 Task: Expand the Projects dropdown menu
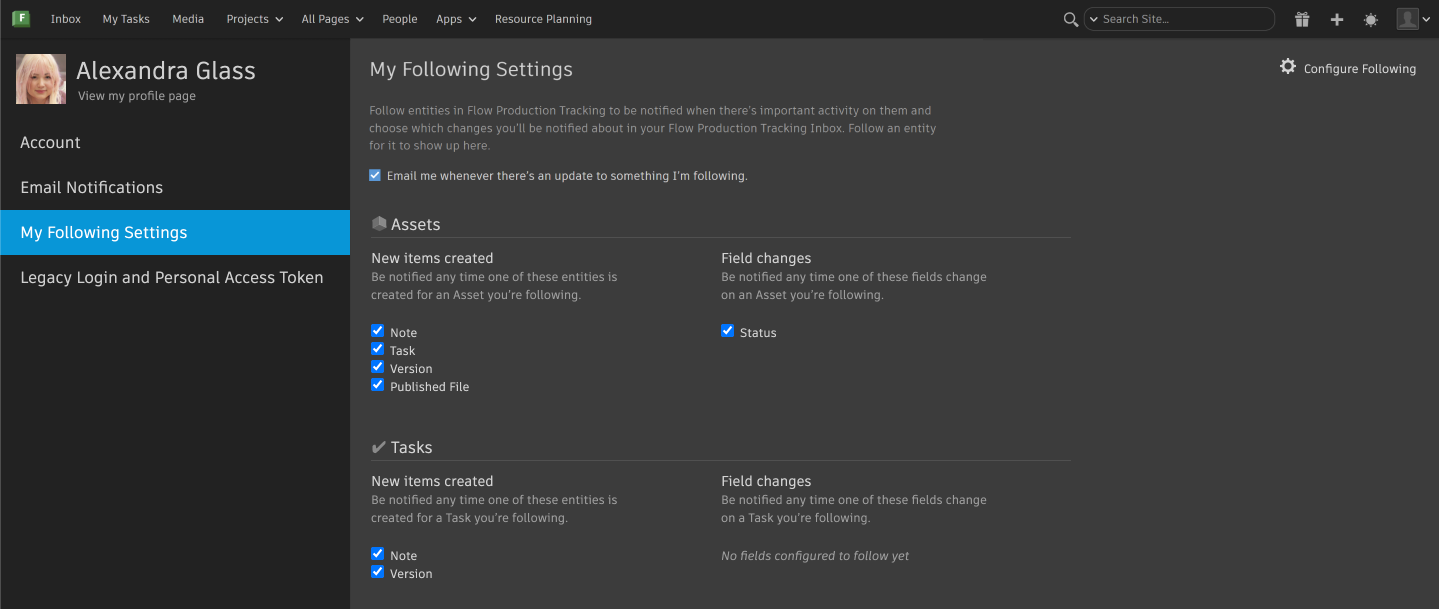coord(255,19)
